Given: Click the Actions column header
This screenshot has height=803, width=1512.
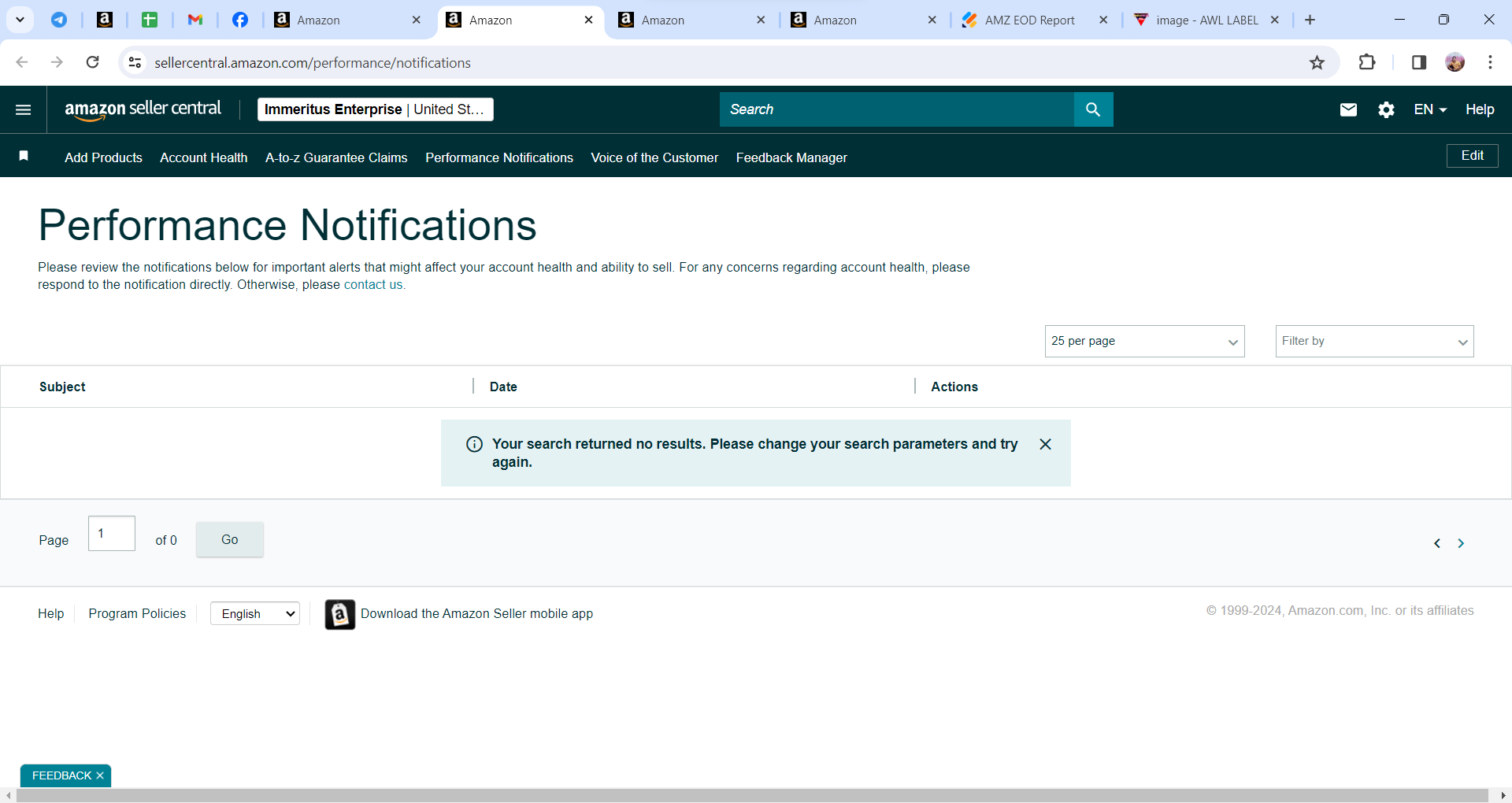Looking at the screenshot, I should (954, 387).
